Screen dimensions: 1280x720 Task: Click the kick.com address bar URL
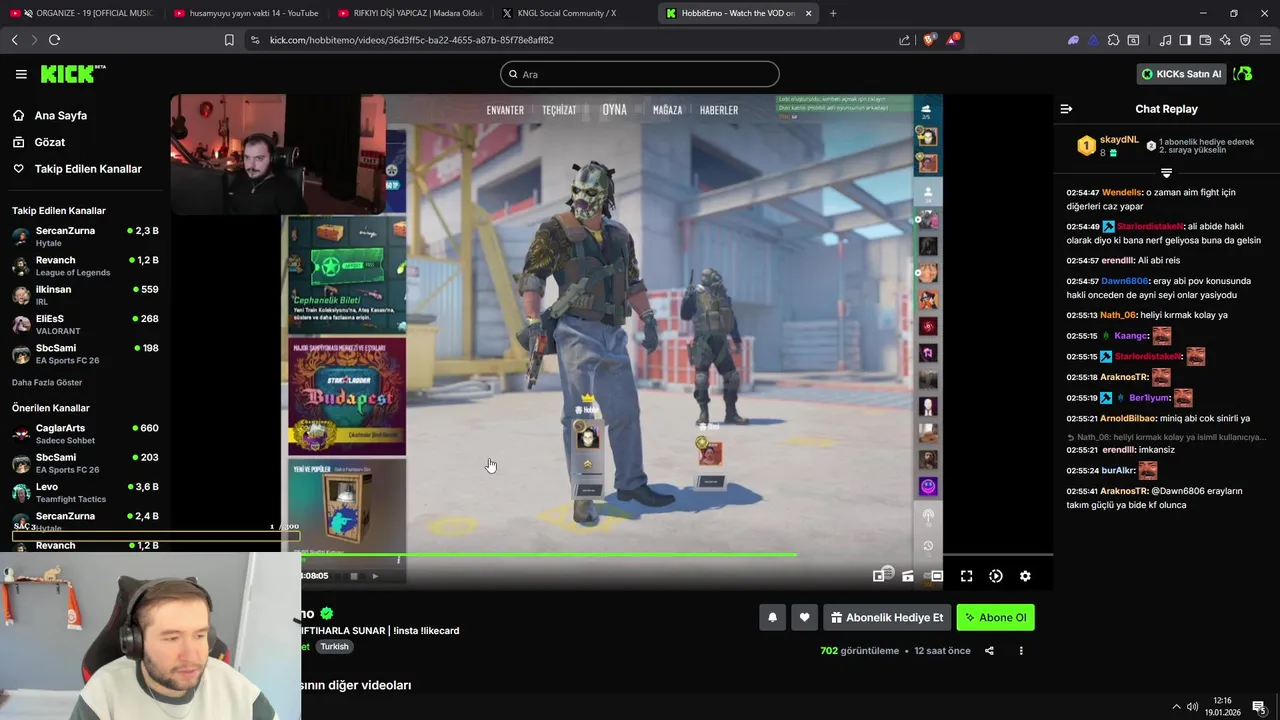click(x=411, y=40)
